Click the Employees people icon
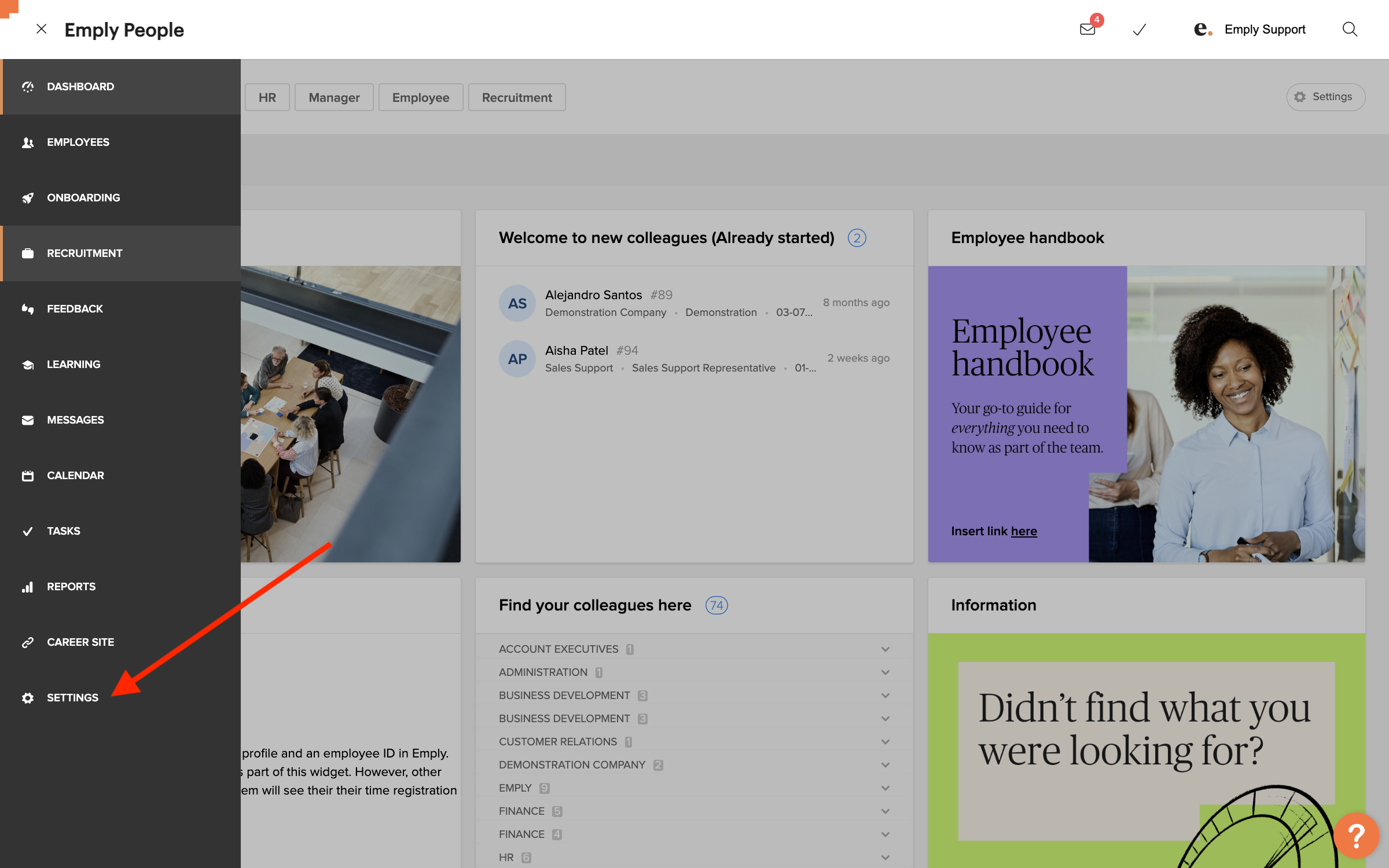This screenshot has width=1389, height=868. 28,142
